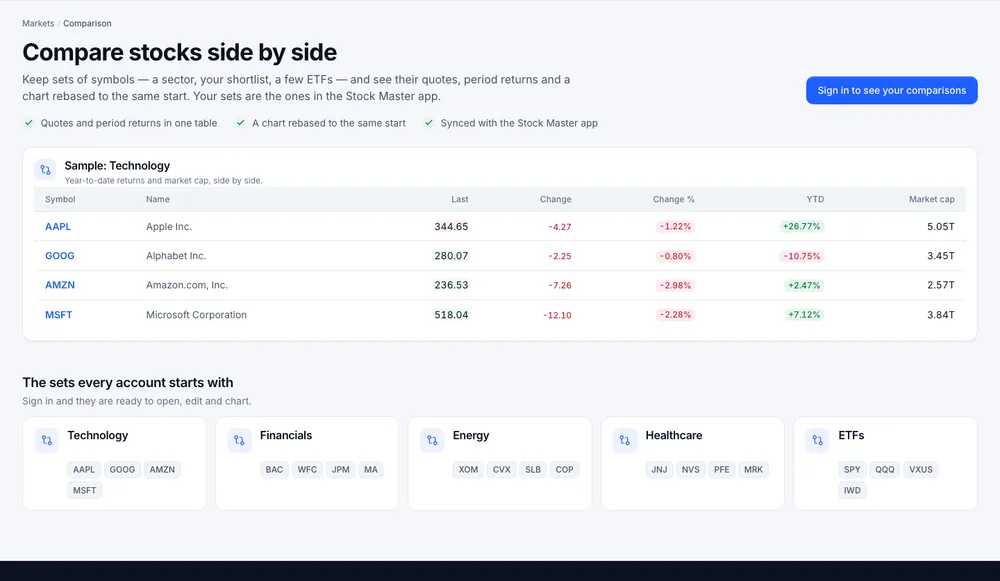Click the ETFs card compare icon
Screen dimensions: 1000x581
pyautogui.click(x=818, y=440)
